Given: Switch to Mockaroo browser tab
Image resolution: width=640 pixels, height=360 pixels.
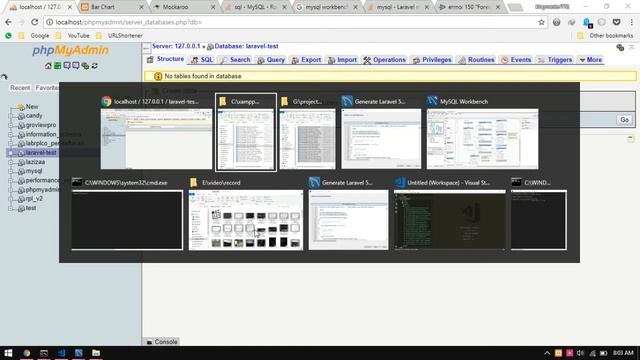Looking at the screenshot, I should (x=184, y=7).
